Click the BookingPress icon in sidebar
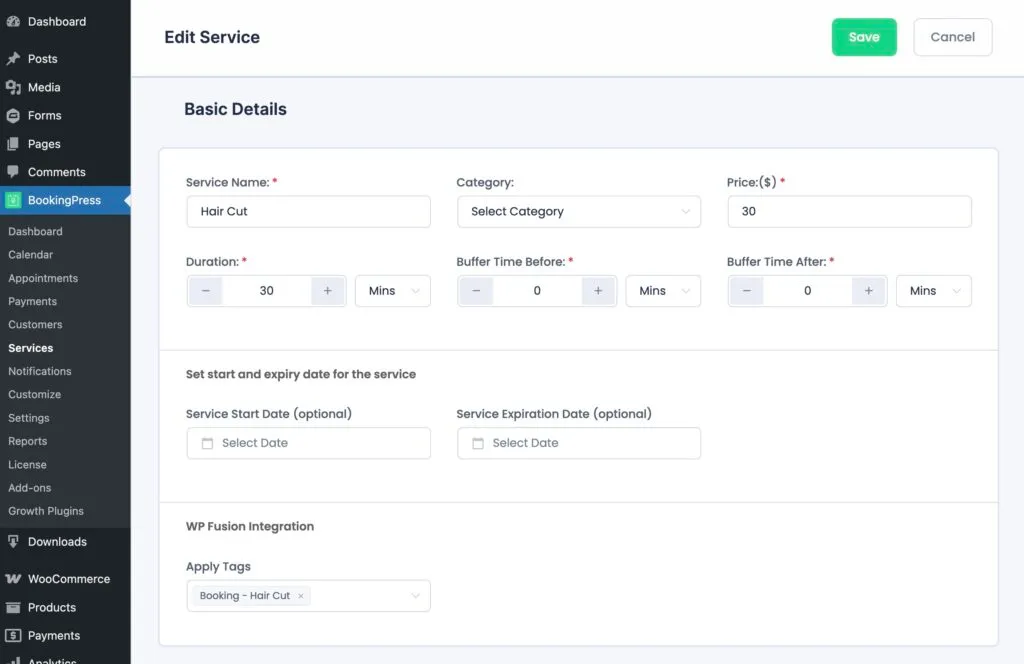This screenshot has width=1024, height=664. click(x=13, y=200)
